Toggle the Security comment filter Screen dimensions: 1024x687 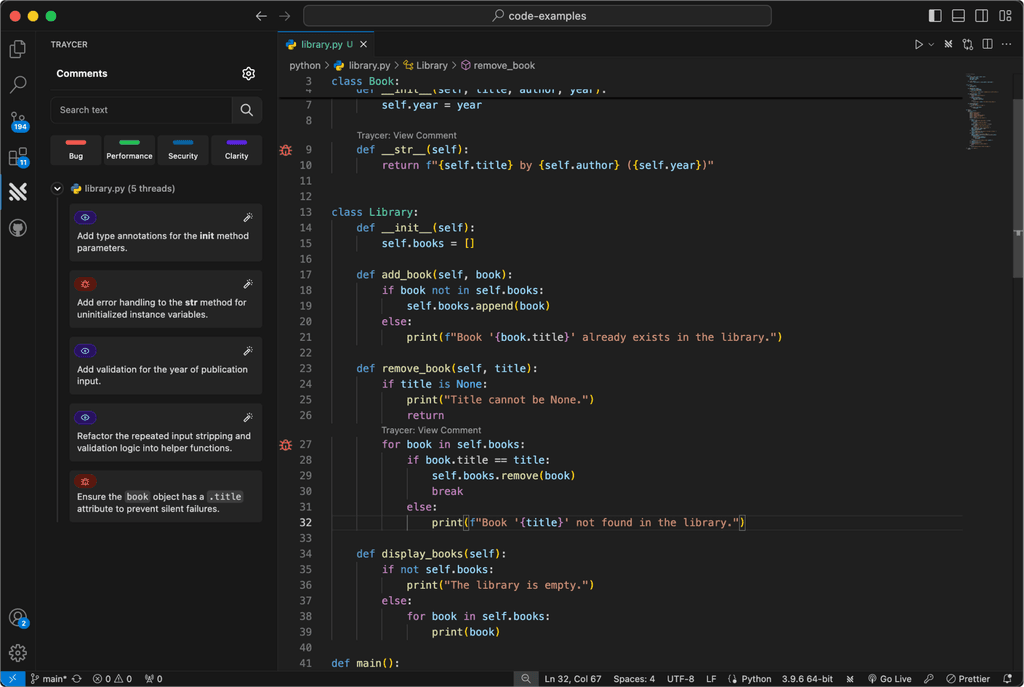183,150
